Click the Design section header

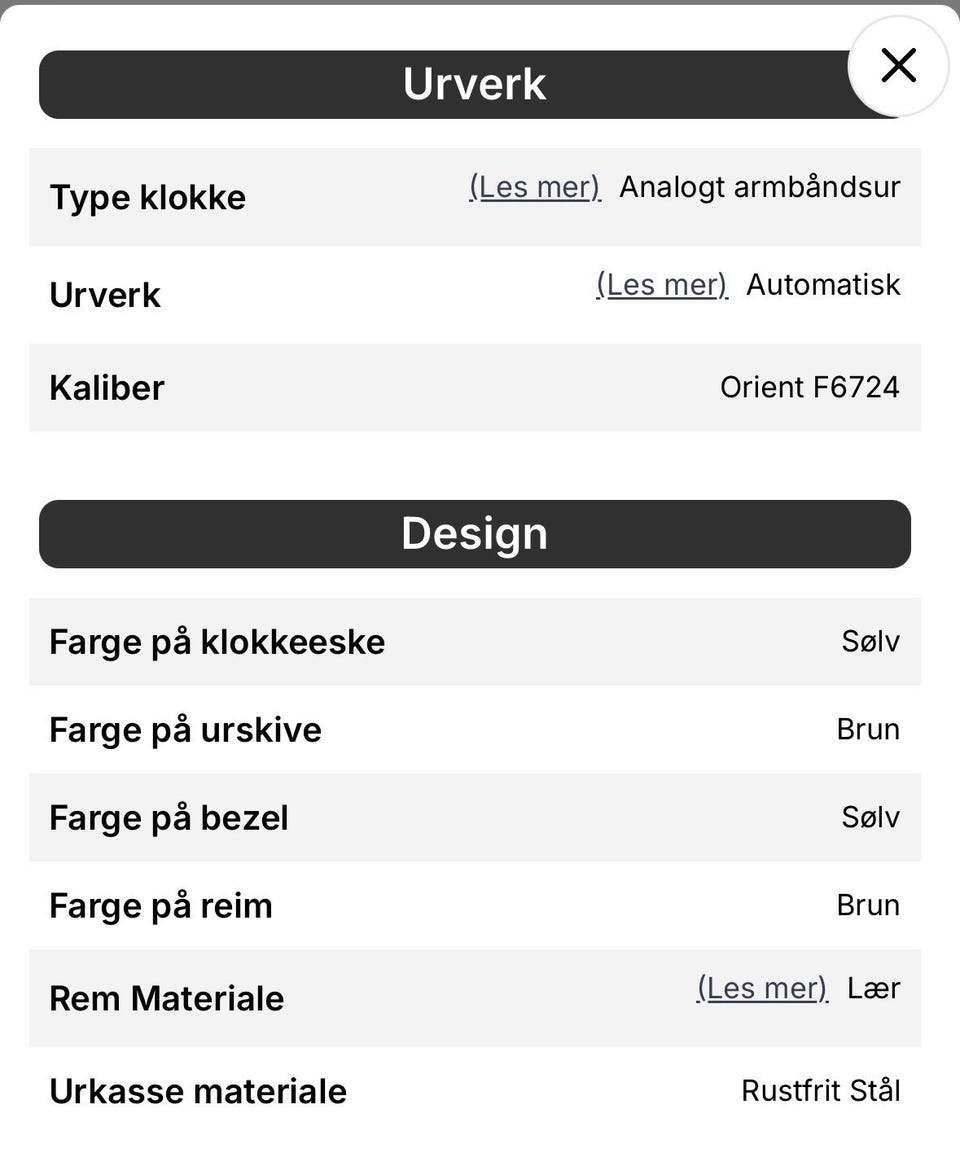coord(474,534)
